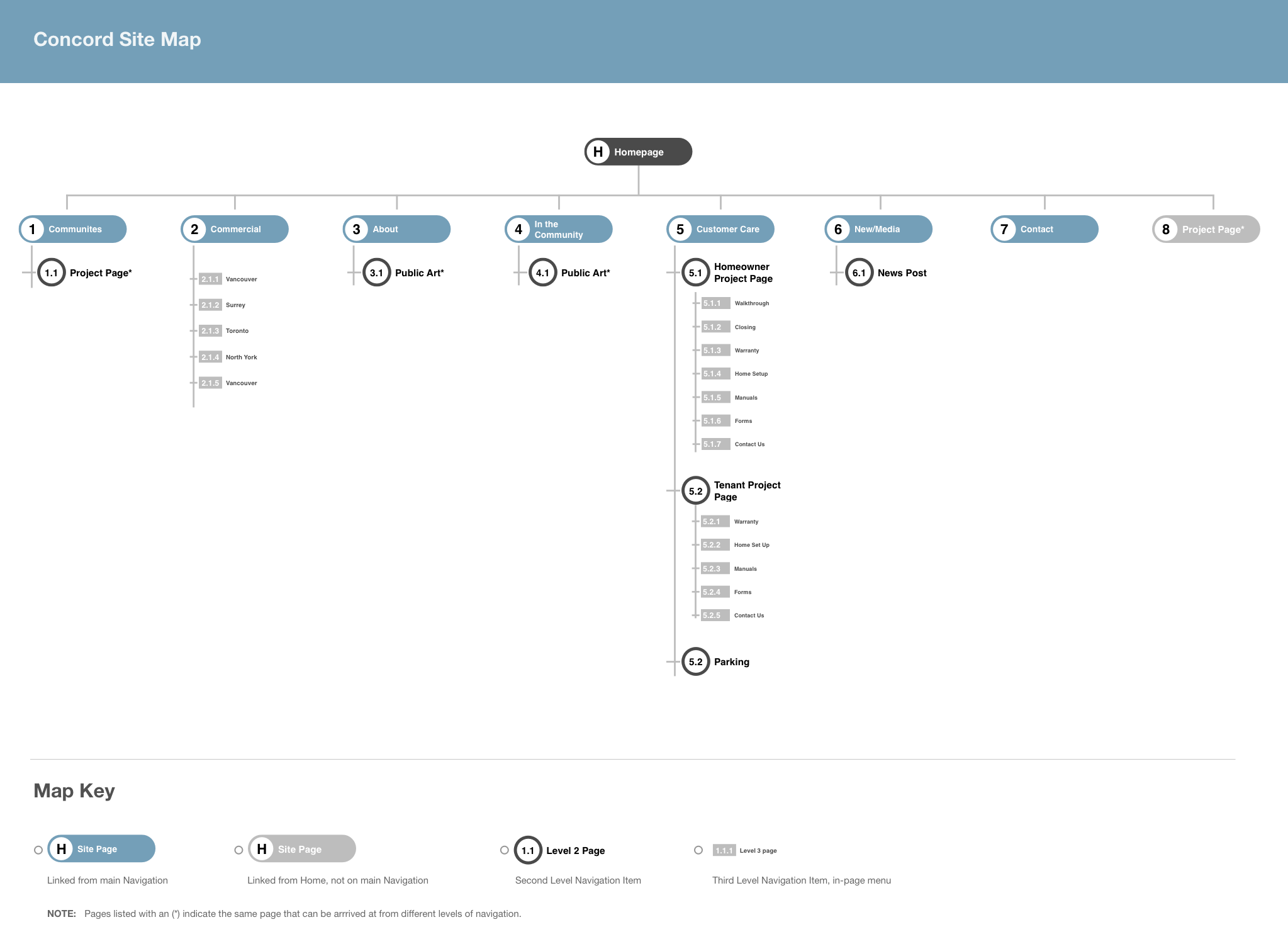Click the 2.1.3 Toronto entry
The height and width of the screenshot is (944, 1288).
[x=224, y=330]
